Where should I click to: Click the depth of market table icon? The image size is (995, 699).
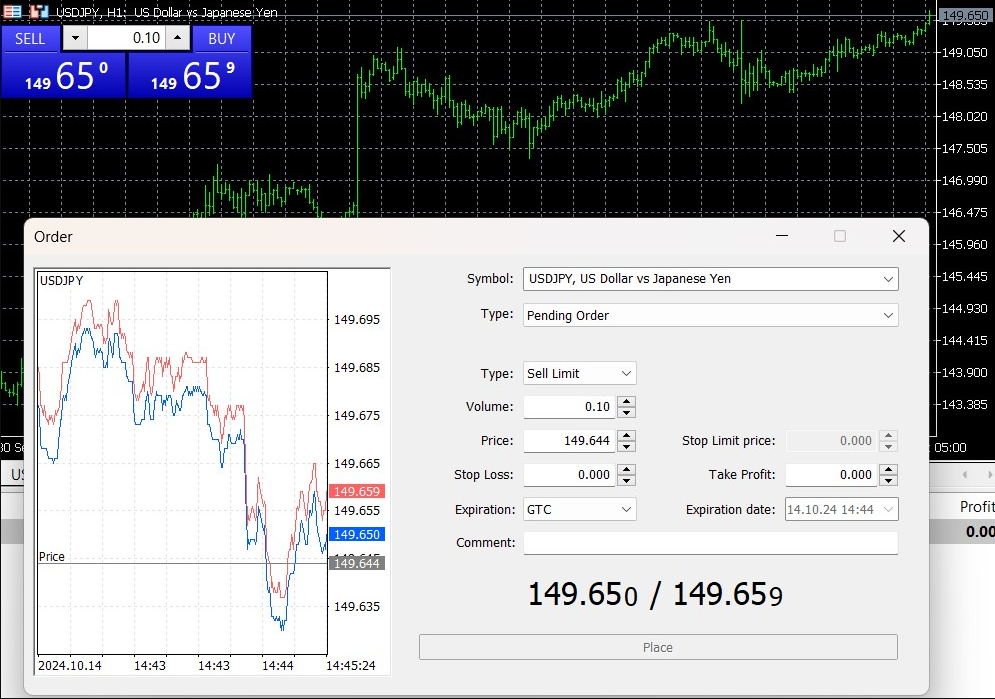click(12, 11)
